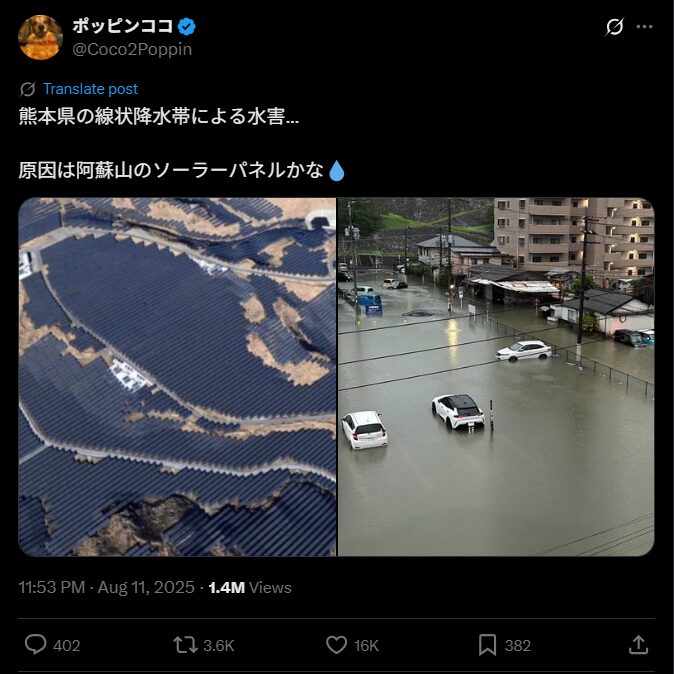
Task: Click the display name ポッピンココ
Action: [123, 26]
